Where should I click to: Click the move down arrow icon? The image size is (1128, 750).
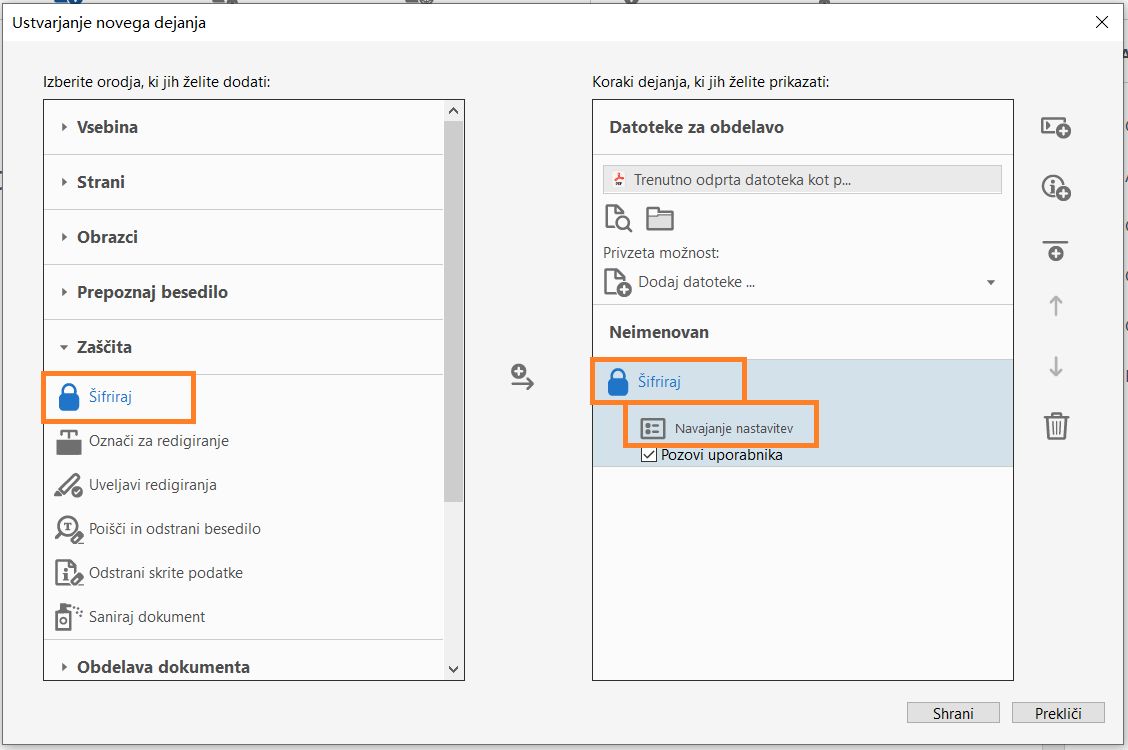[1056, 367]
